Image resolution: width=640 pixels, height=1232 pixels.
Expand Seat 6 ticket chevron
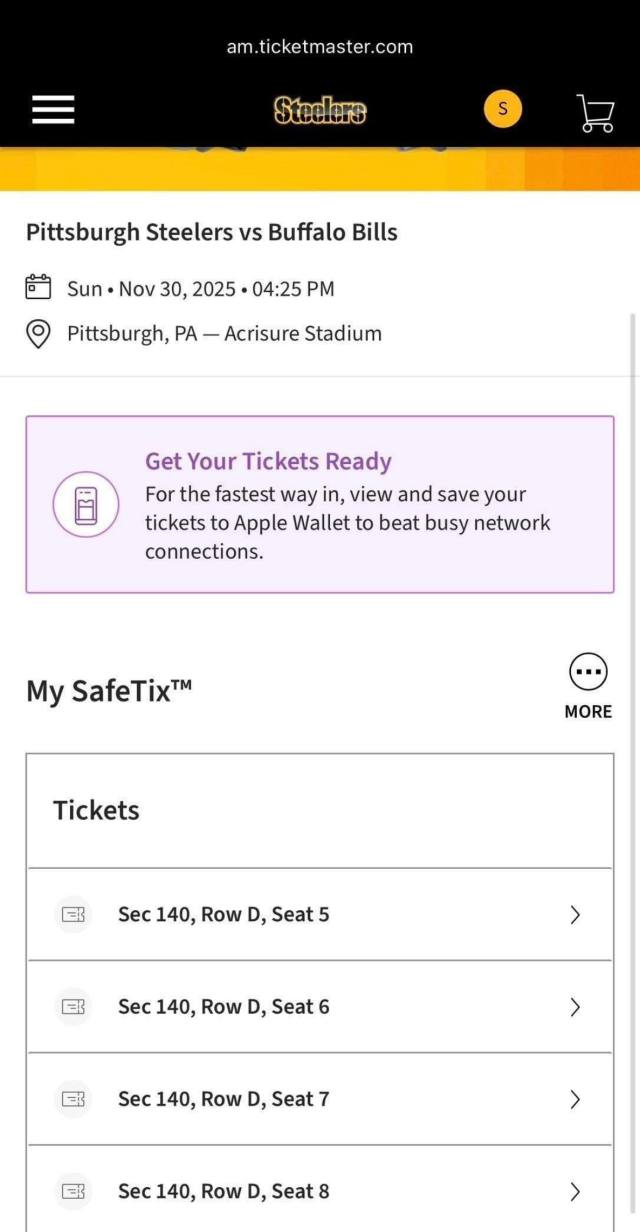click(x=575, y=1007)
